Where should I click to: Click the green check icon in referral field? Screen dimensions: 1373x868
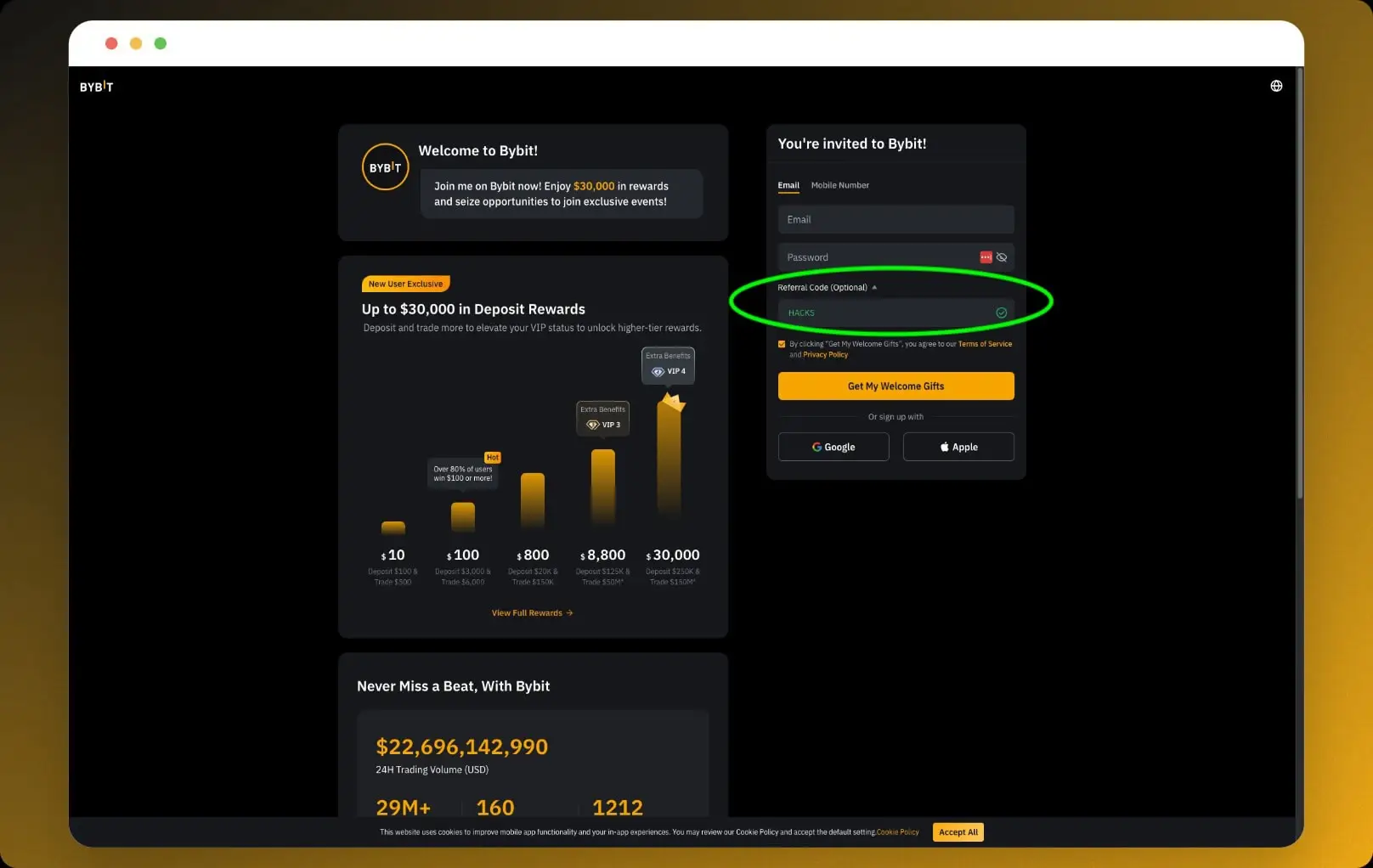[1002, 313]
